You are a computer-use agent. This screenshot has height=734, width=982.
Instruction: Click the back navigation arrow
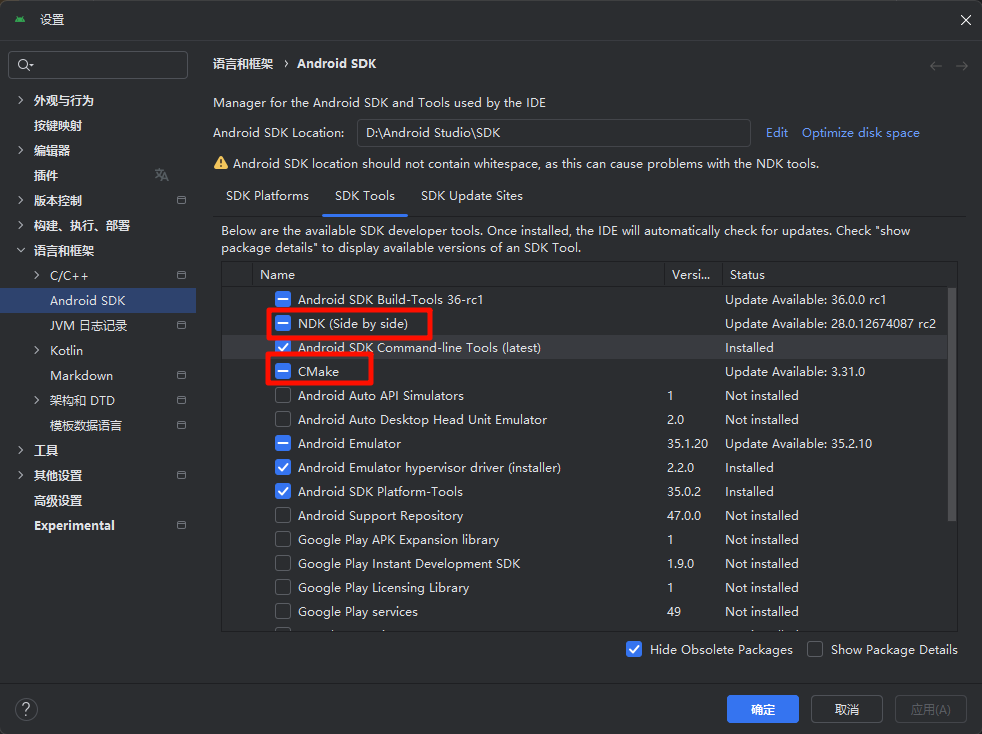coord(936,65)
